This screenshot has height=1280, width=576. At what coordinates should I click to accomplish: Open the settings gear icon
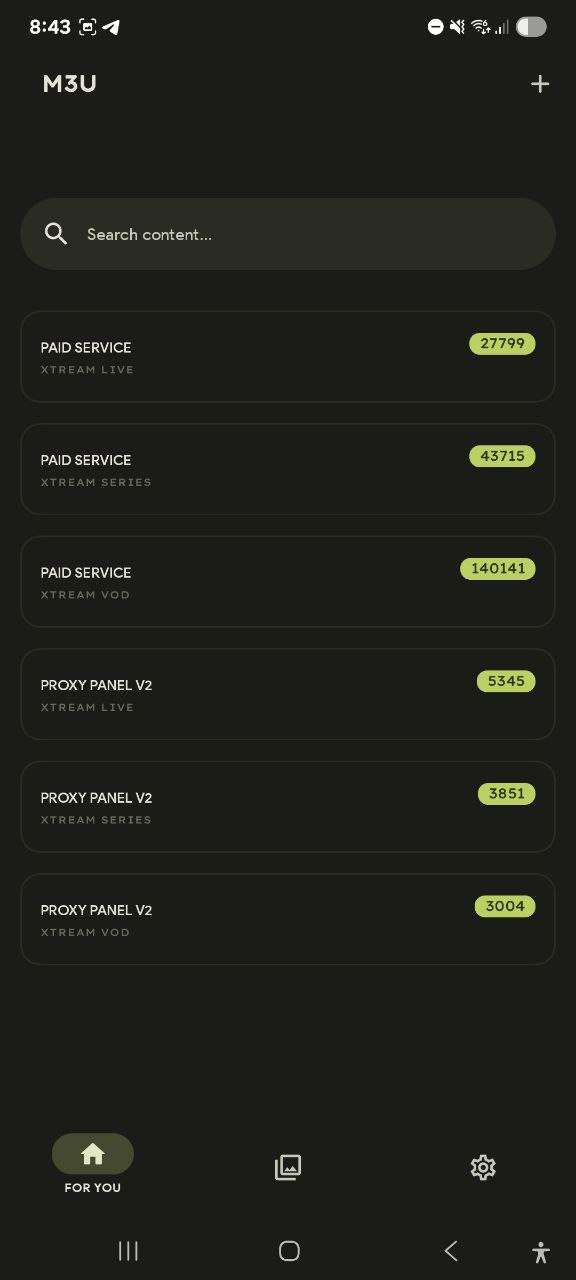click(x=483, y=1167)
